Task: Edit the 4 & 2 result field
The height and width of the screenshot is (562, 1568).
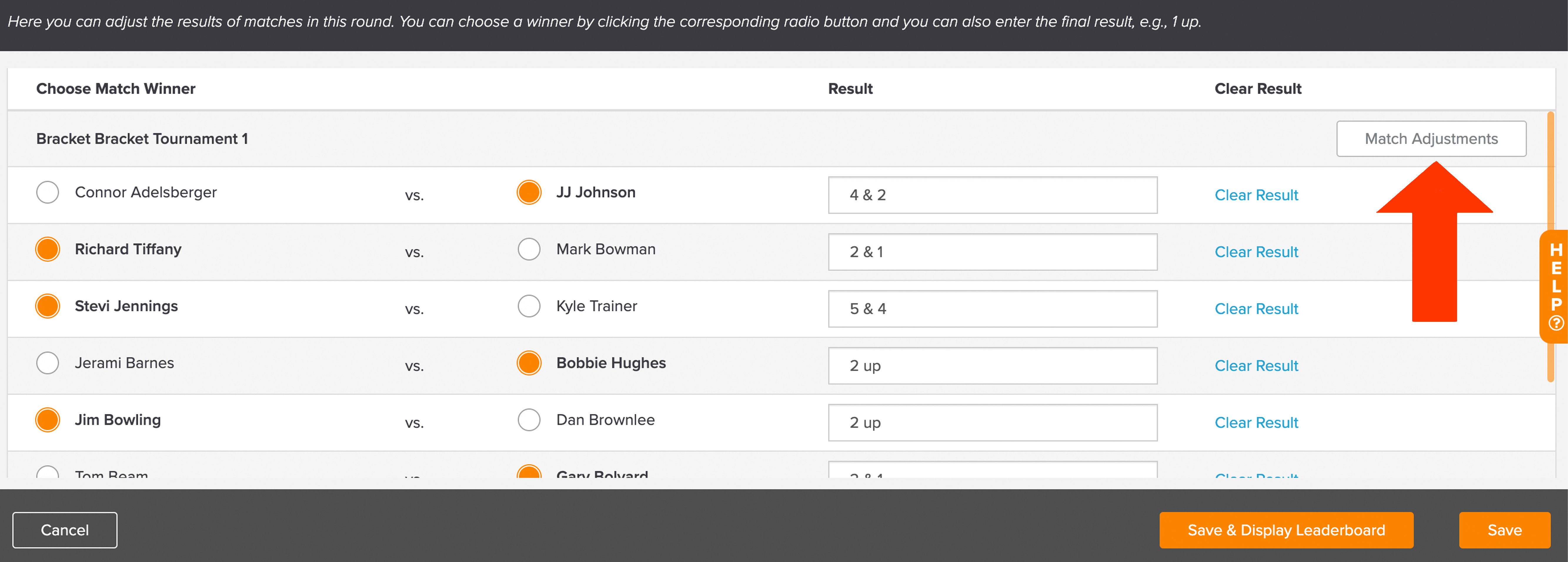Action: (x=993, y=195)
